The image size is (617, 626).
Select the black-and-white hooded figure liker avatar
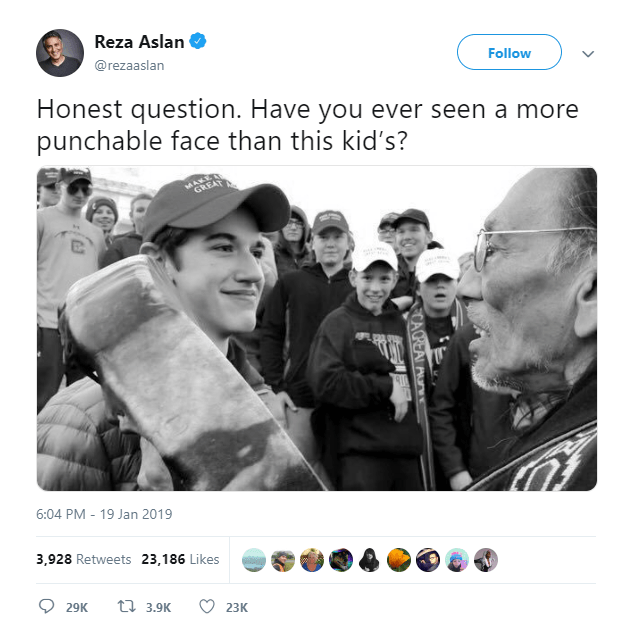(x=370, y=560)
